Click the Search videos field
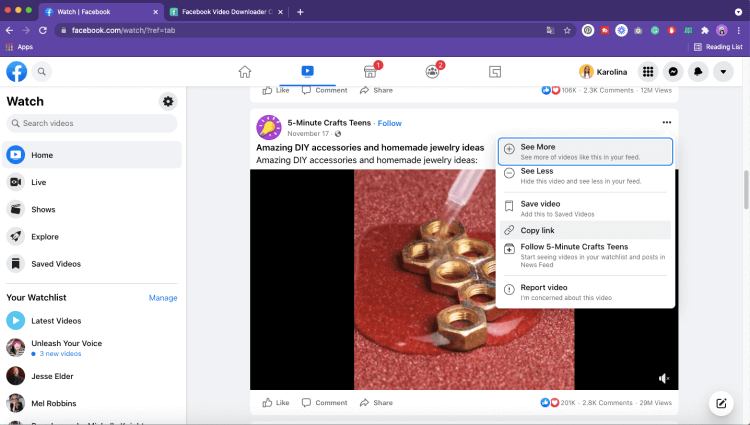 pos(92,123)
